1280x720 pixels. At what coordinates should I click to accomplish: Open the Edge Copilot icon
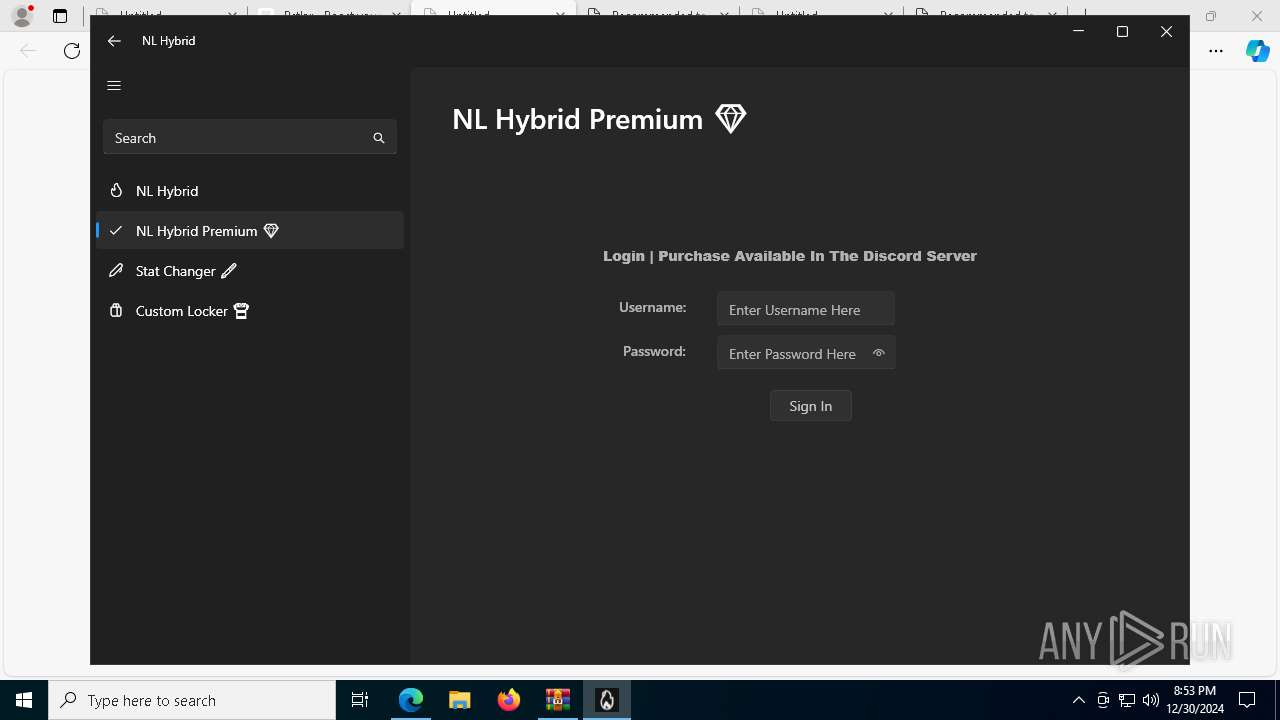coord(1257,51)
